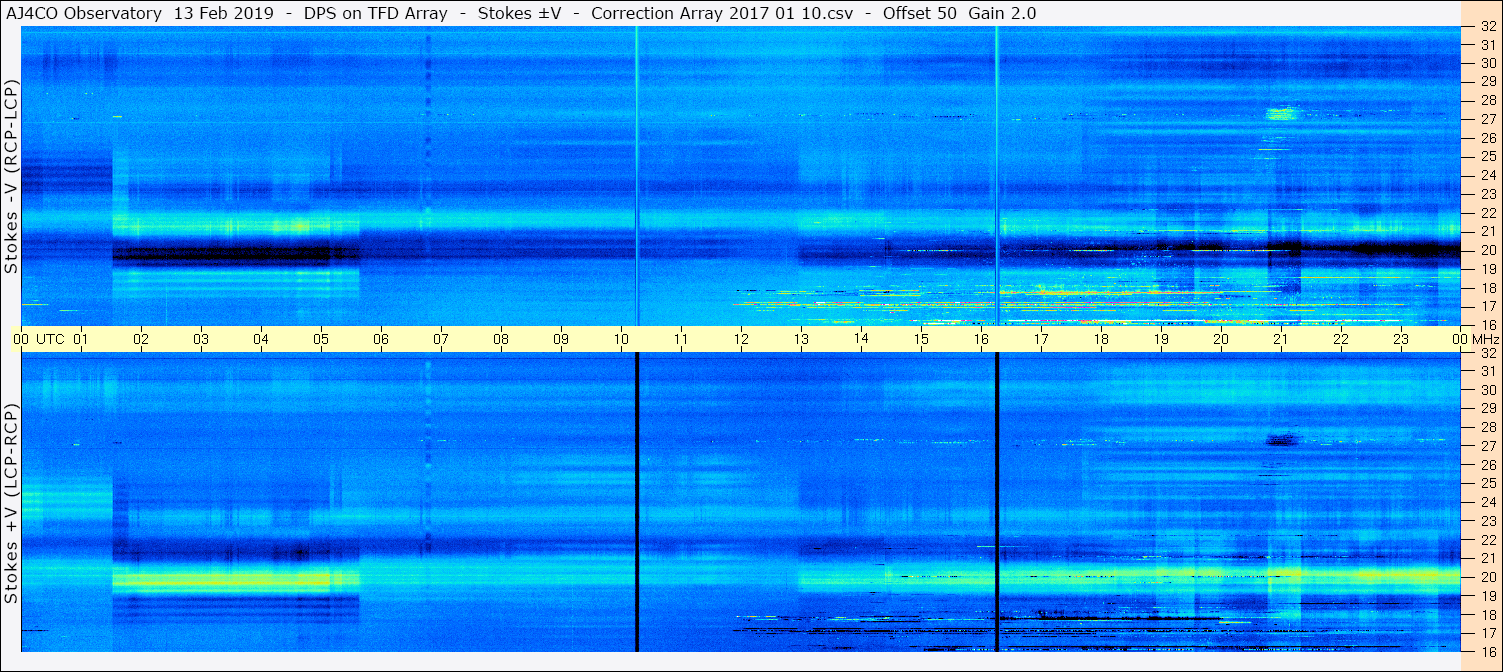Select the 14 hour tick on the time axis
This screenshot has width=1503, height=672.
pos(861,339)
